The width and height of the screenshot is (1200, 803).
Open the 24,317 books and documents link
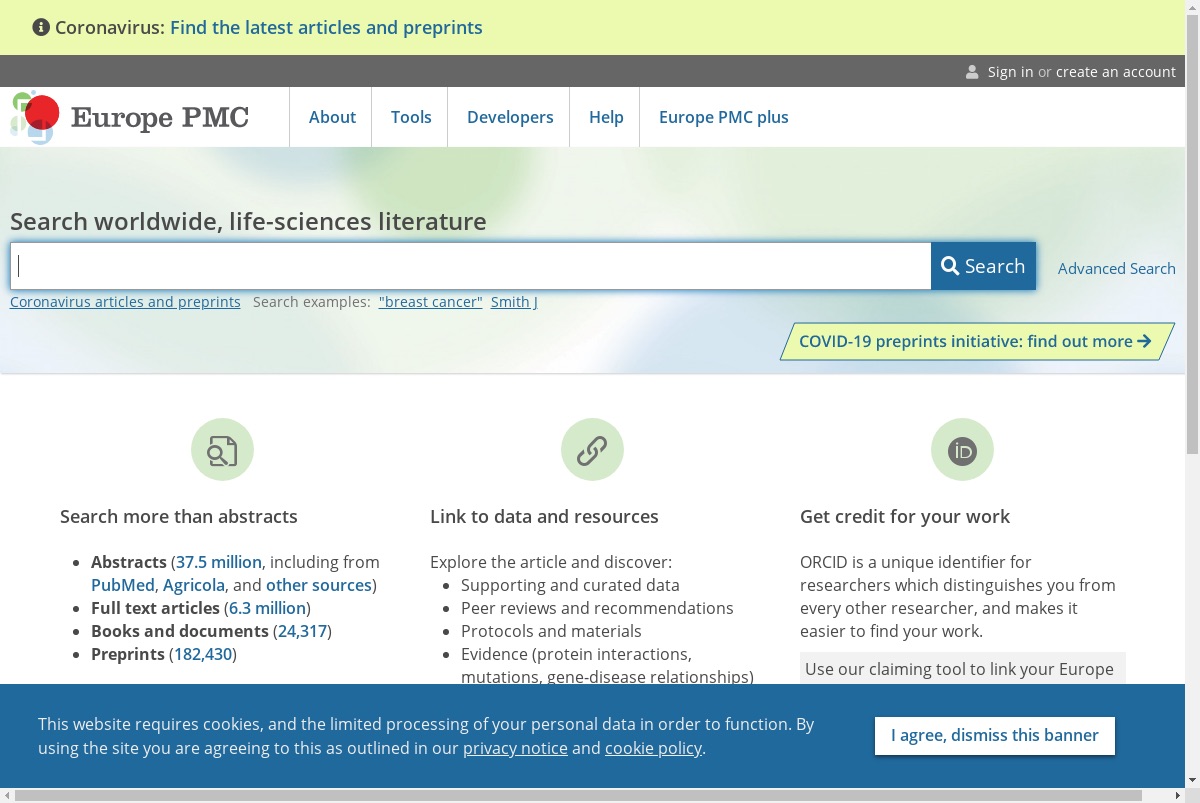302,631
